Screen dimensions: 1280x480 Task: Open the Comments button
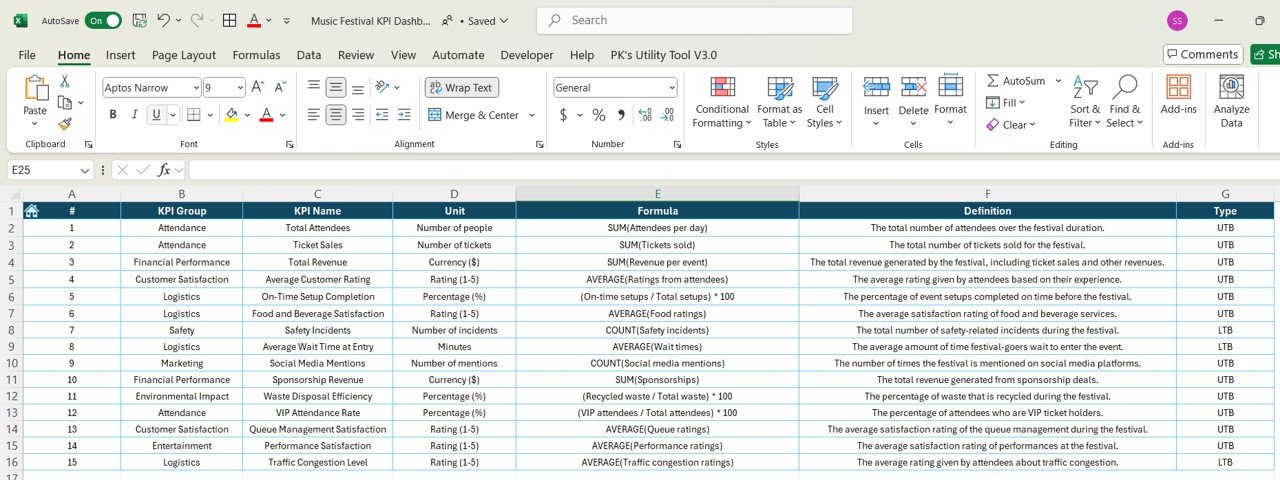point(1203,54)
